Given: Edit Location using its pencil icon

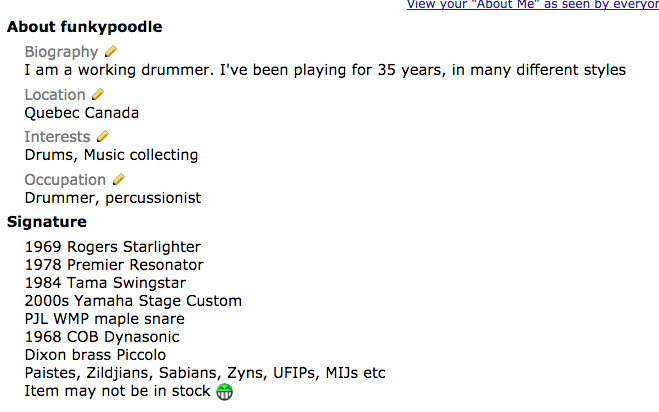Looking at the screenshot, I should [x=97, y=94].
